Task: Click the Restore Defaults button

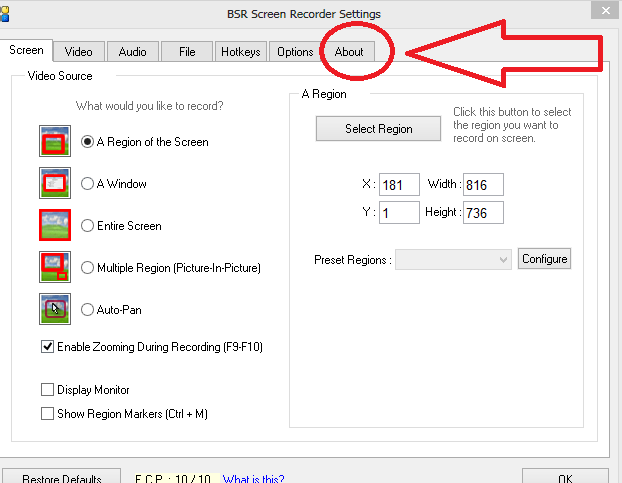Action: coord(61,476)
